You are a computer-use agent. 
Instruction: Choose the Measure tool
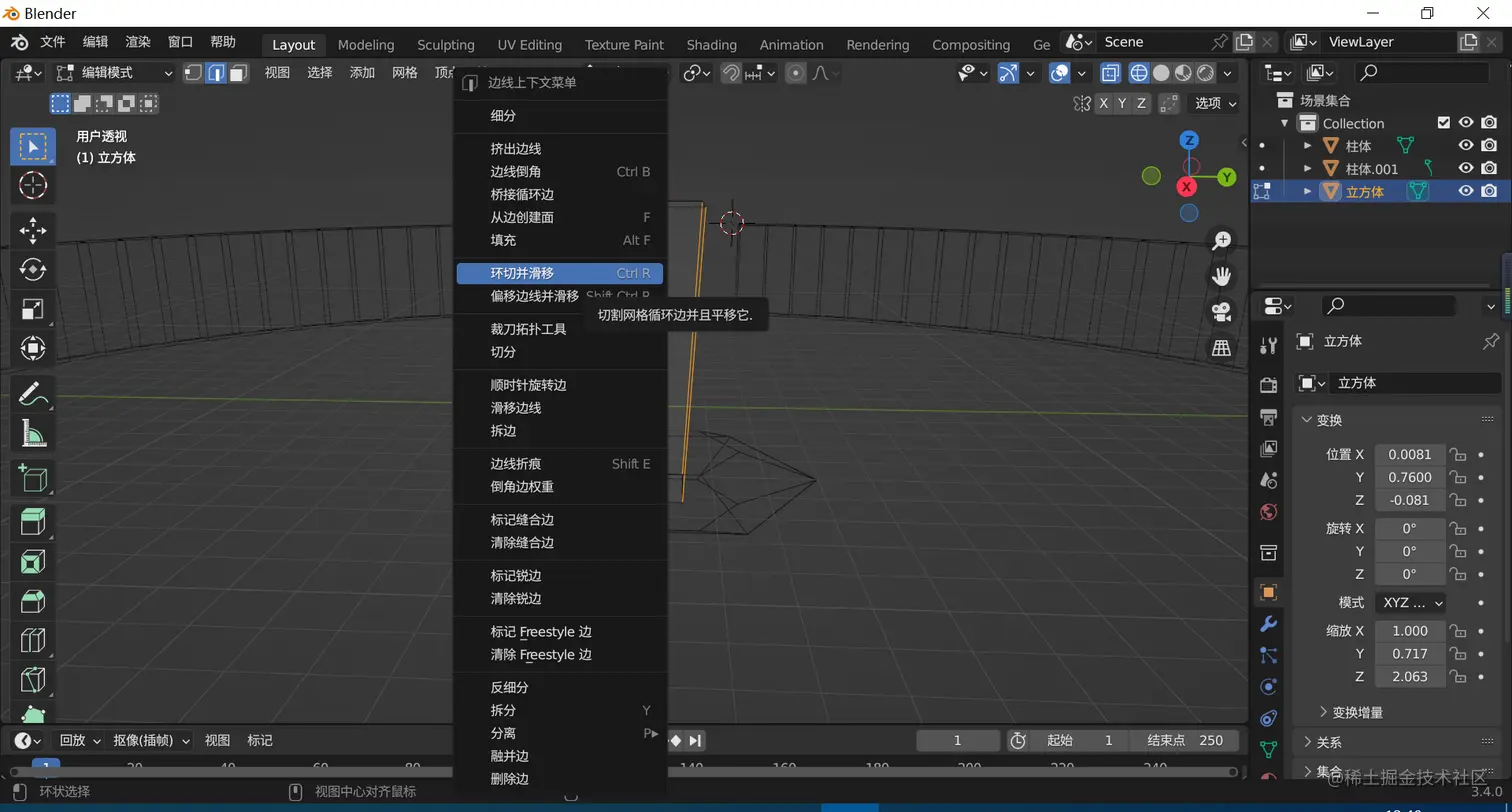[x=33, y=433]
